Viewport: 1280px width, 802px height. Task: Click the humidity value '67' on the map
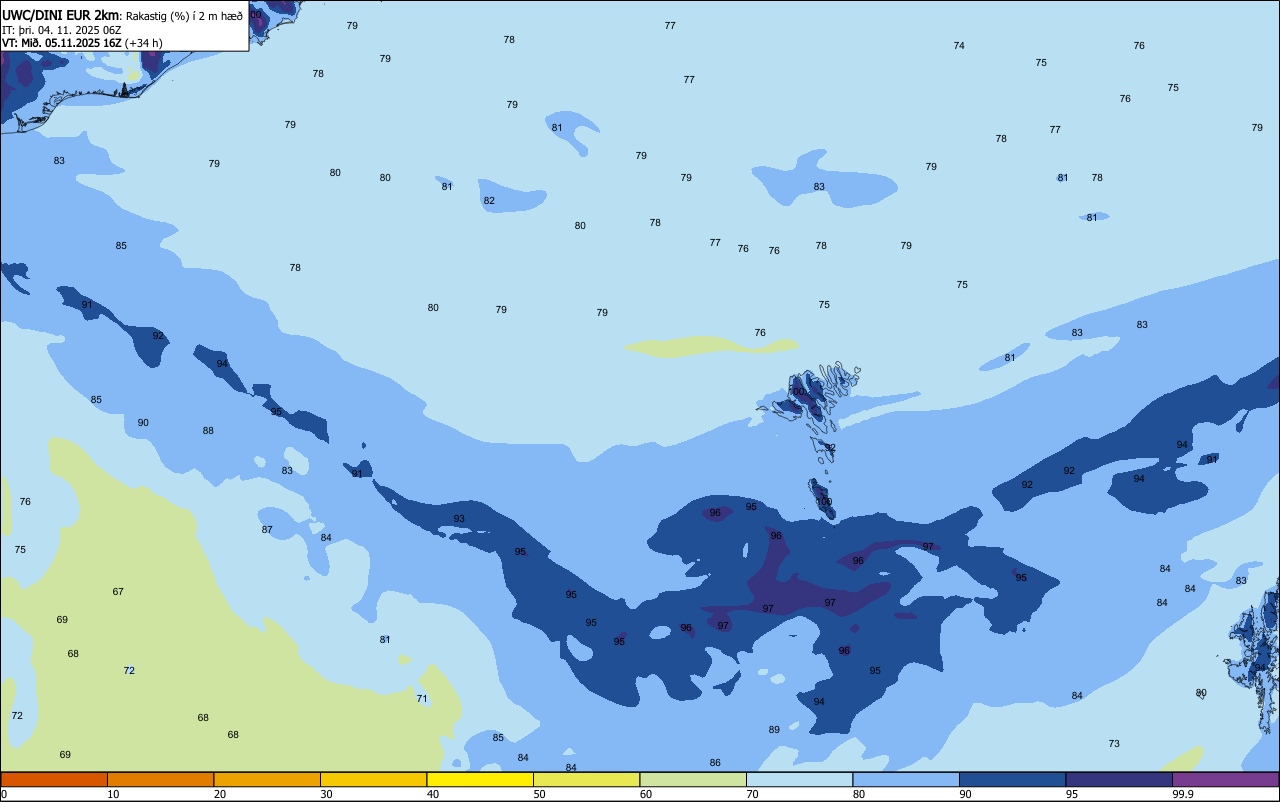[118, 592]
